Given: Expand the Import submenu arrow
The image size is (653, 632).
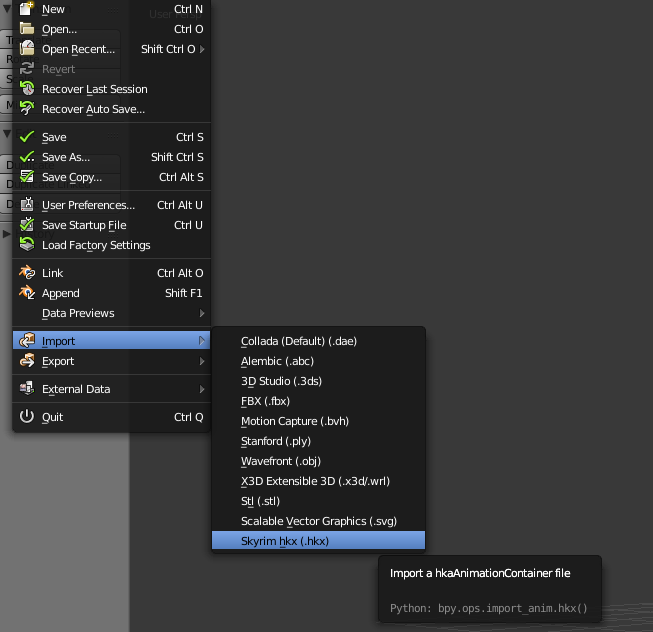Looking at the screenshot, I should tap(202, 341).
